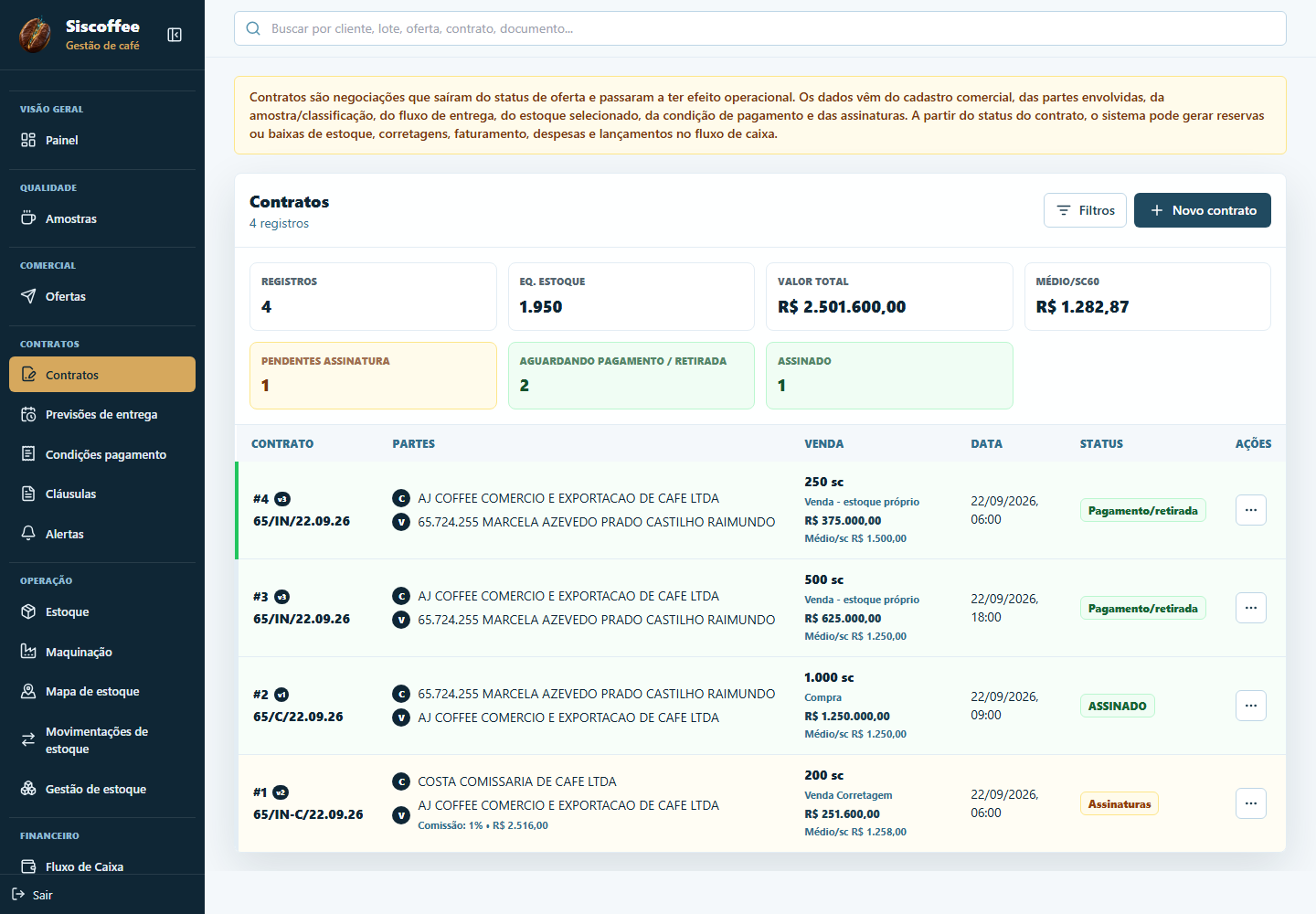Click the filter lines icon in Filtros
The image size is (1316, 914).
pos(1064,210)
